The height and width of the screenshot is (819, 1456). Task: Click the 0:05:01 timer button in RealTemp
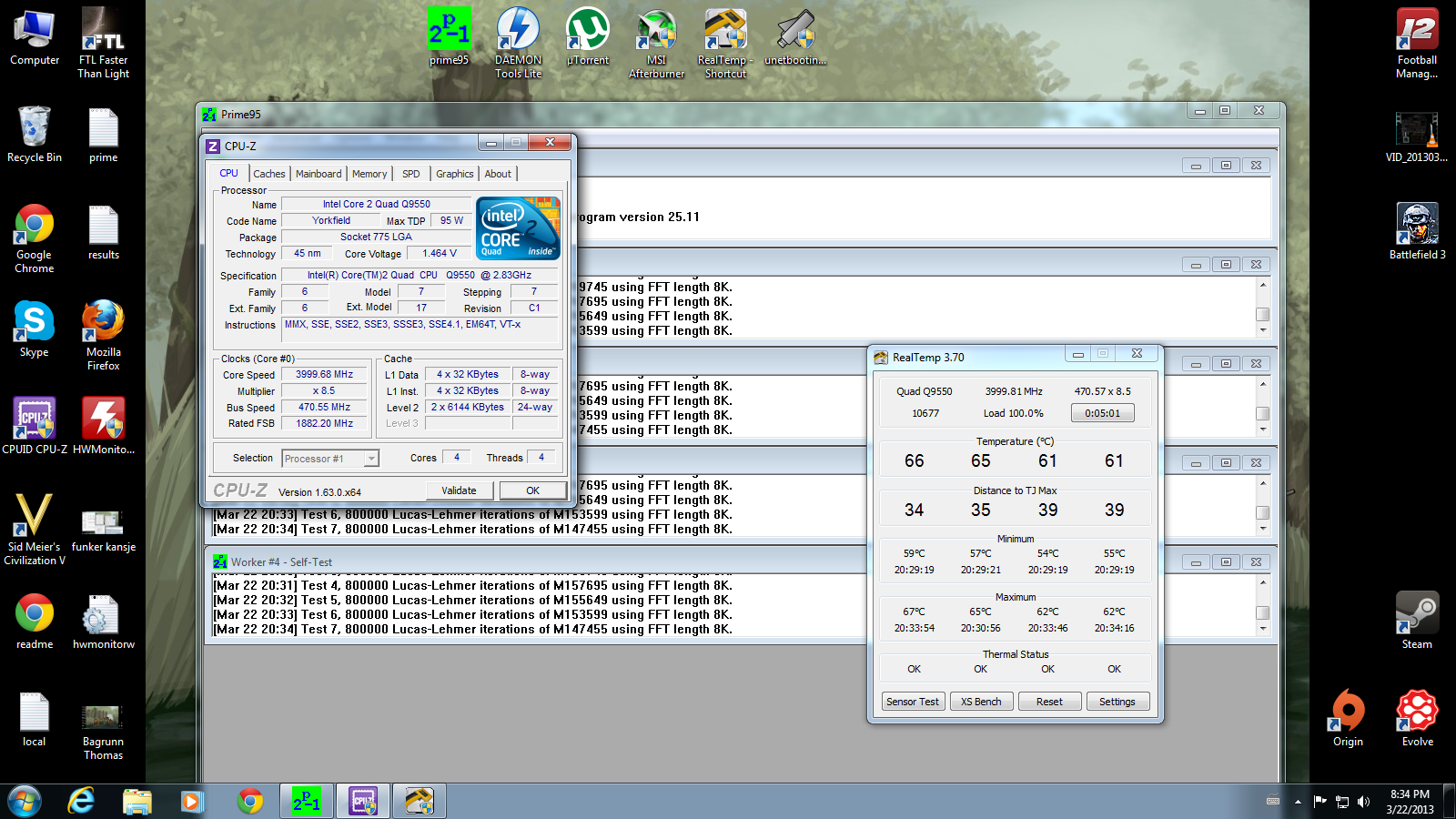(1103, 413)
